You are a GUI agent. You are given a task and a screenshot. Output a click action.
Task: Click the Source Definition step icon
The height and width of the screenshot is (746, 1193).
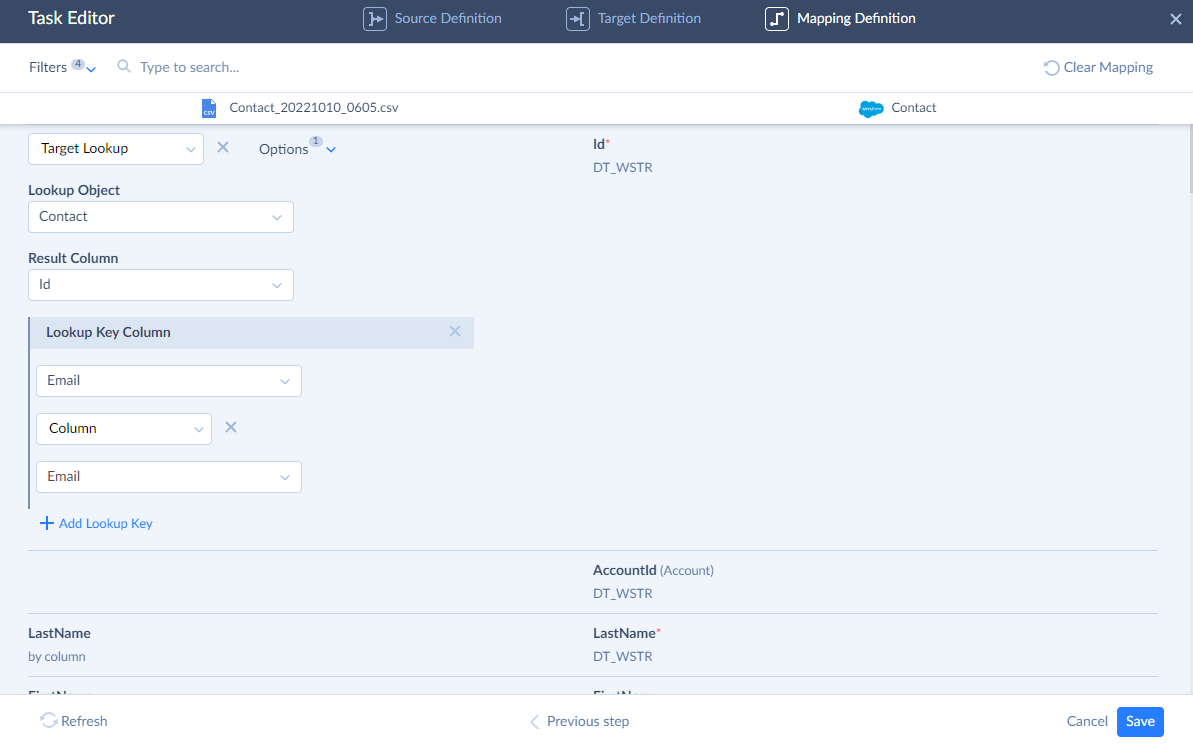pos(375,19)
